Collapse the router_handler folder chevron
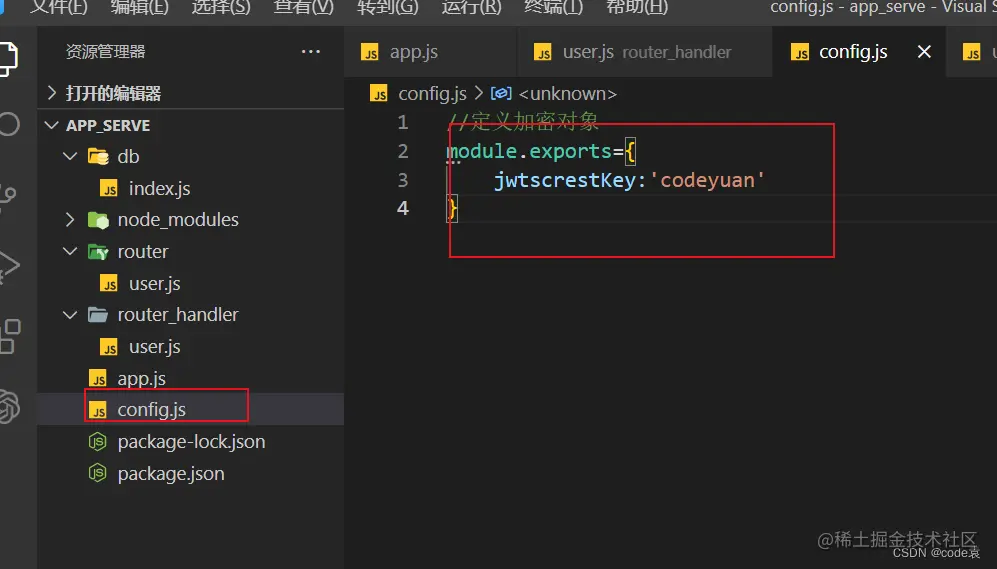 70,315
